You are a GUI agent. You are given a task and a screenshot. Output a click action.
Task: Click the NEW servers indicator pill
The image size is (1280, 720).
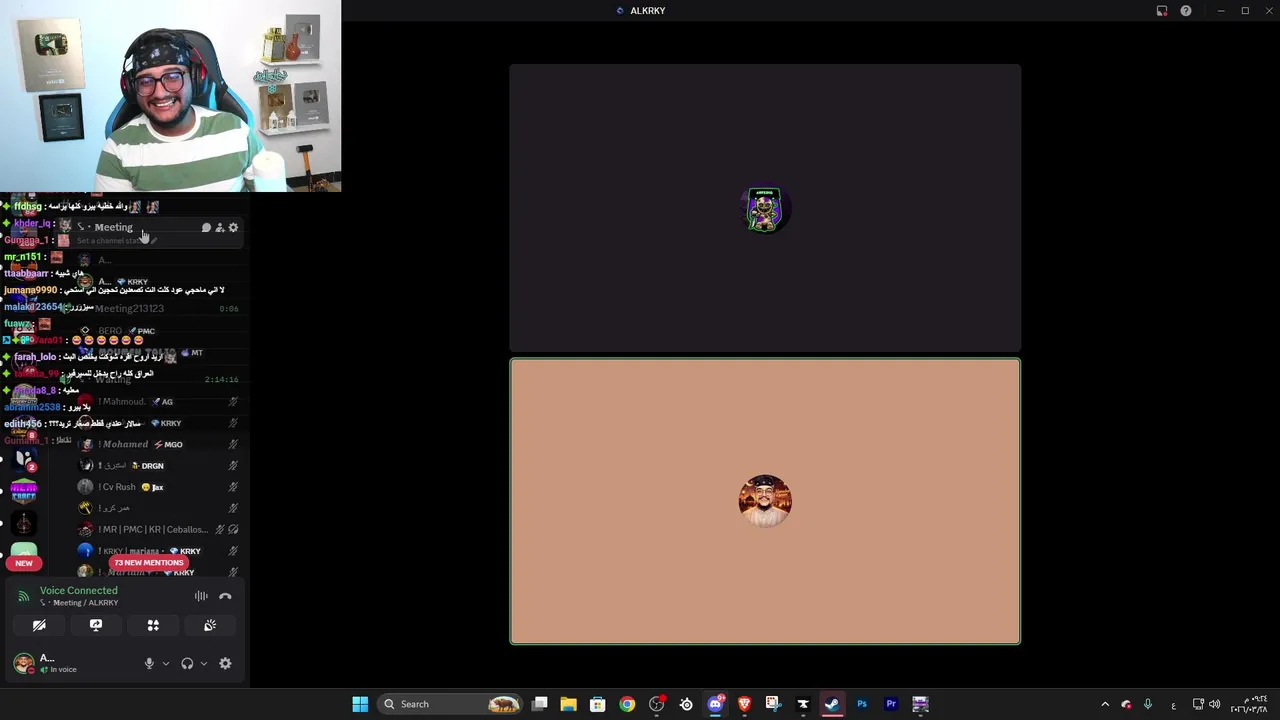tap(24, 563)
